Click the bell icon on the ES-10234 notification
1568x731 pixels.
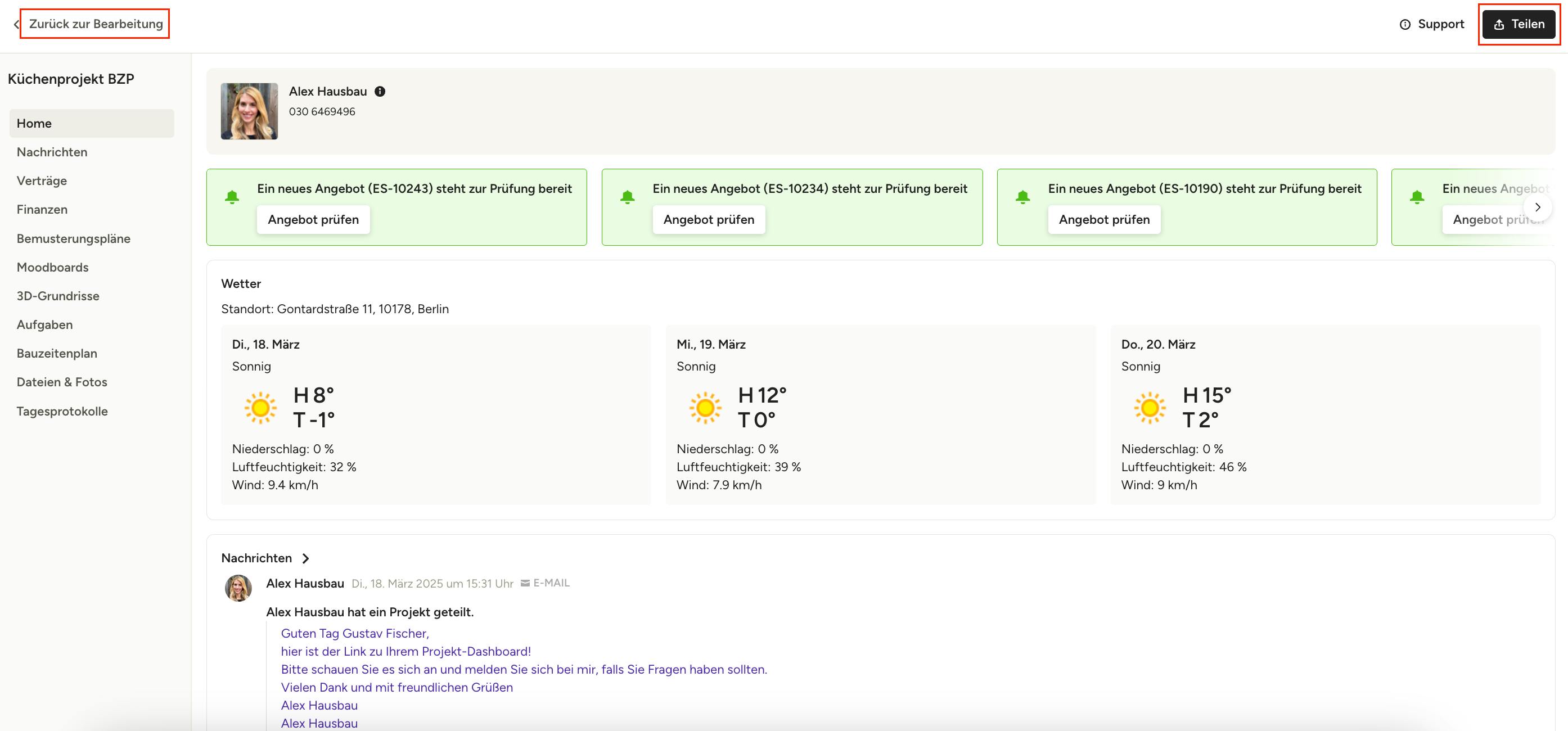[628, 197]
